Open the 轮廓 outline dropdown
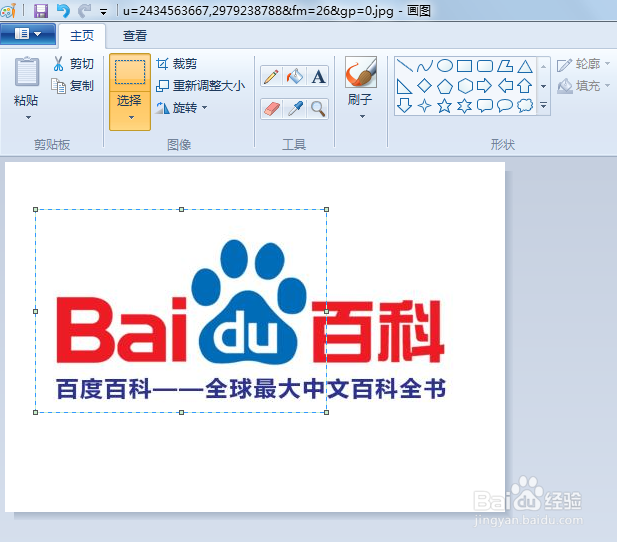 583,64
